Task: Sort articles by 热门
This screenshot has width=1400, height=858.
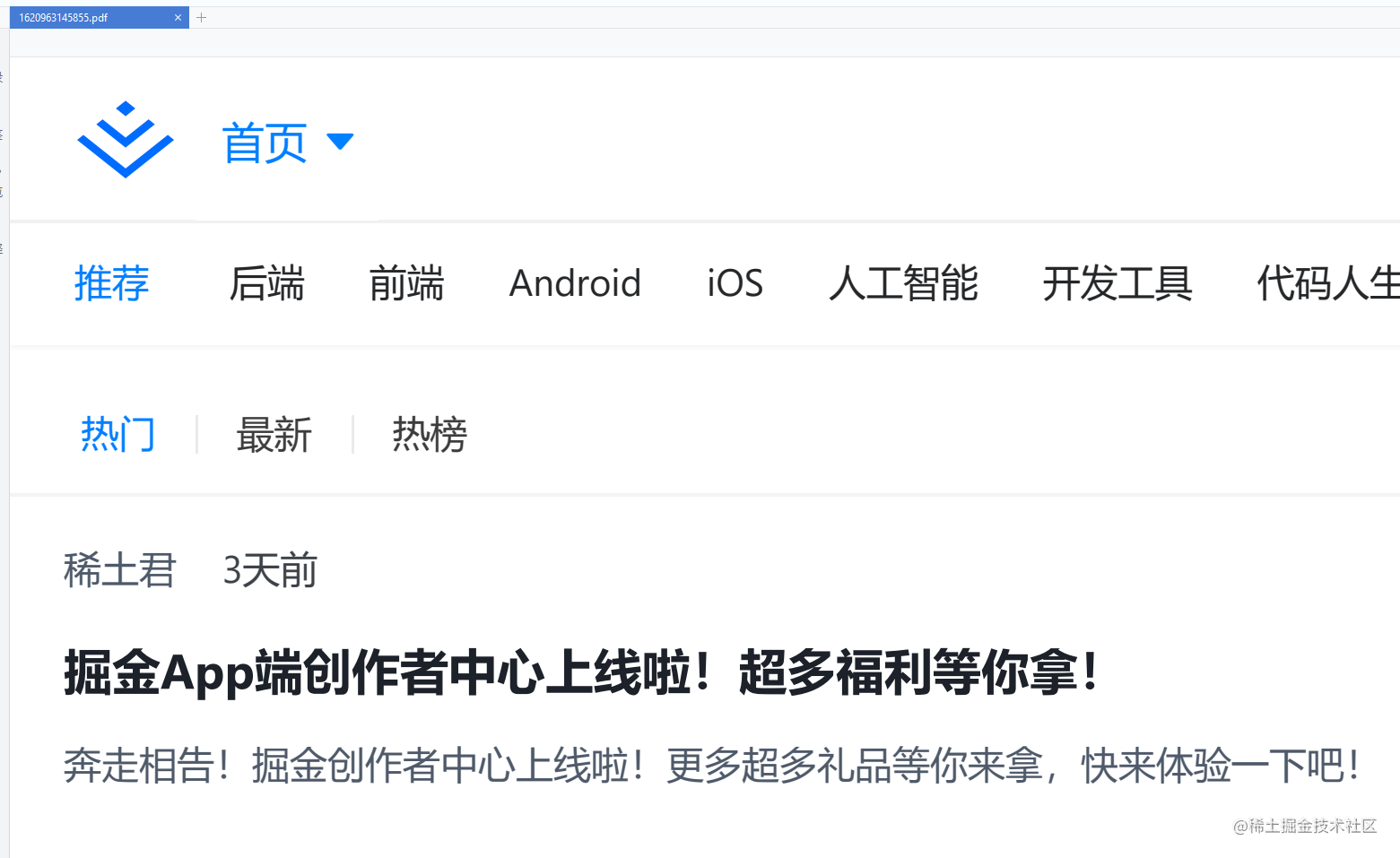Action: 117,435
